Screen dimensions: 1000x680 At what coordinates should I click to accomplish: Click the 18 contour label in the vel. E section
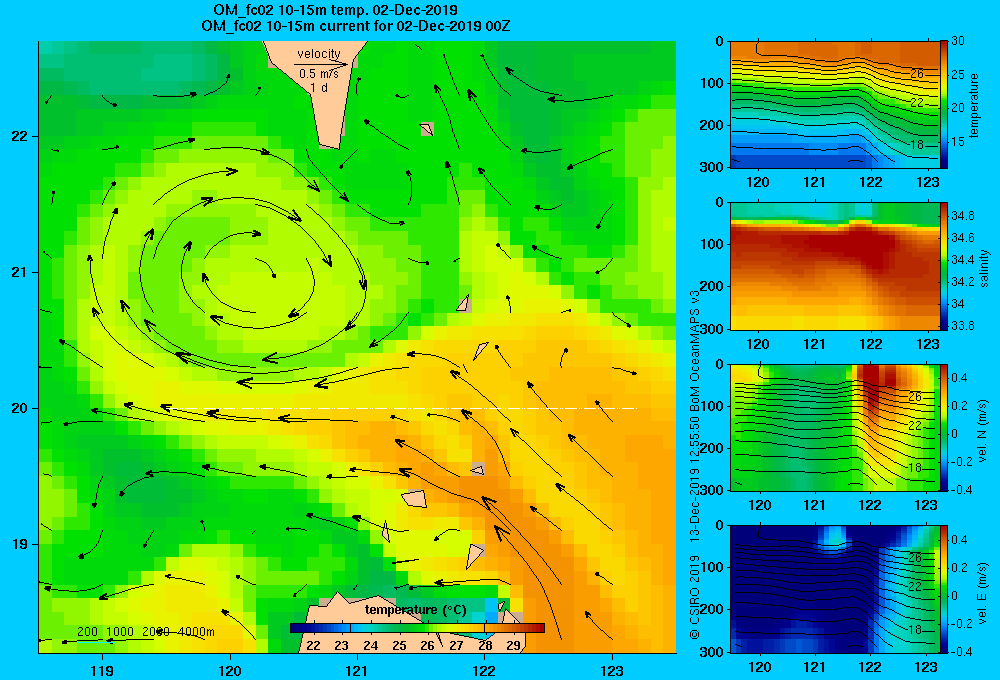[915, 630]
